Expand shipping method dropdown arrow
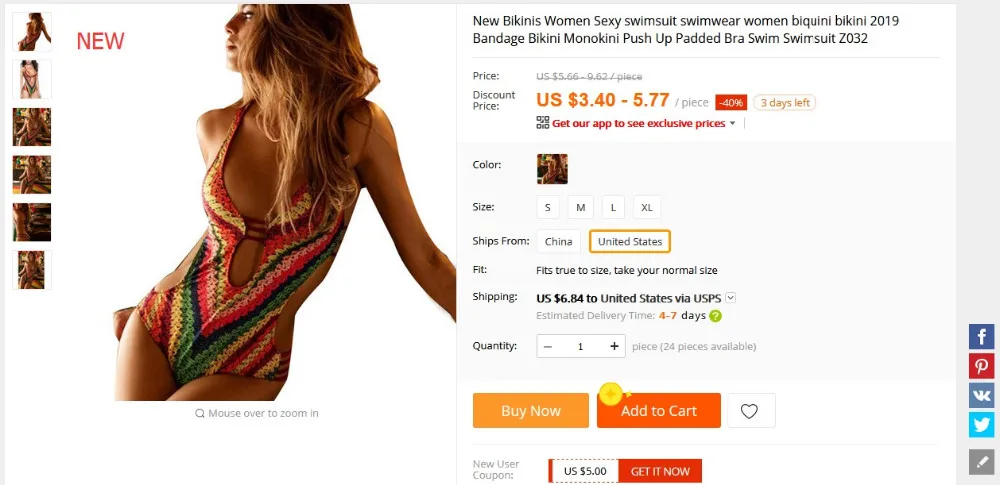1000x485 pixels. [731, 297]
